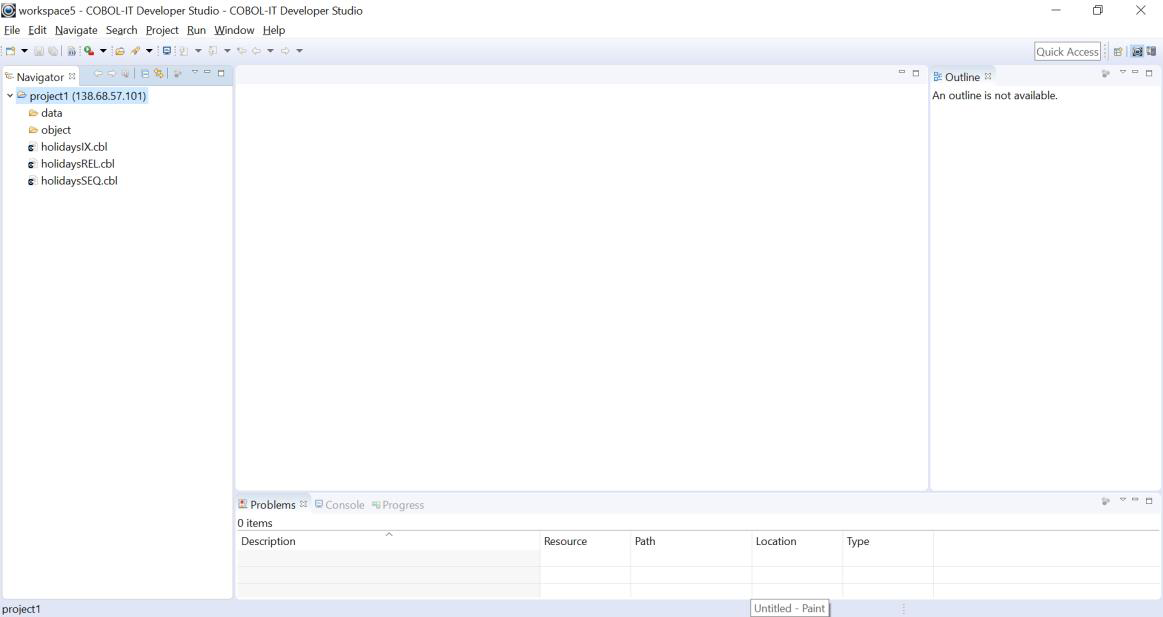Click the New wizard icon in the toolbar
Screen dimensions: 1163x617
[9, 51]
